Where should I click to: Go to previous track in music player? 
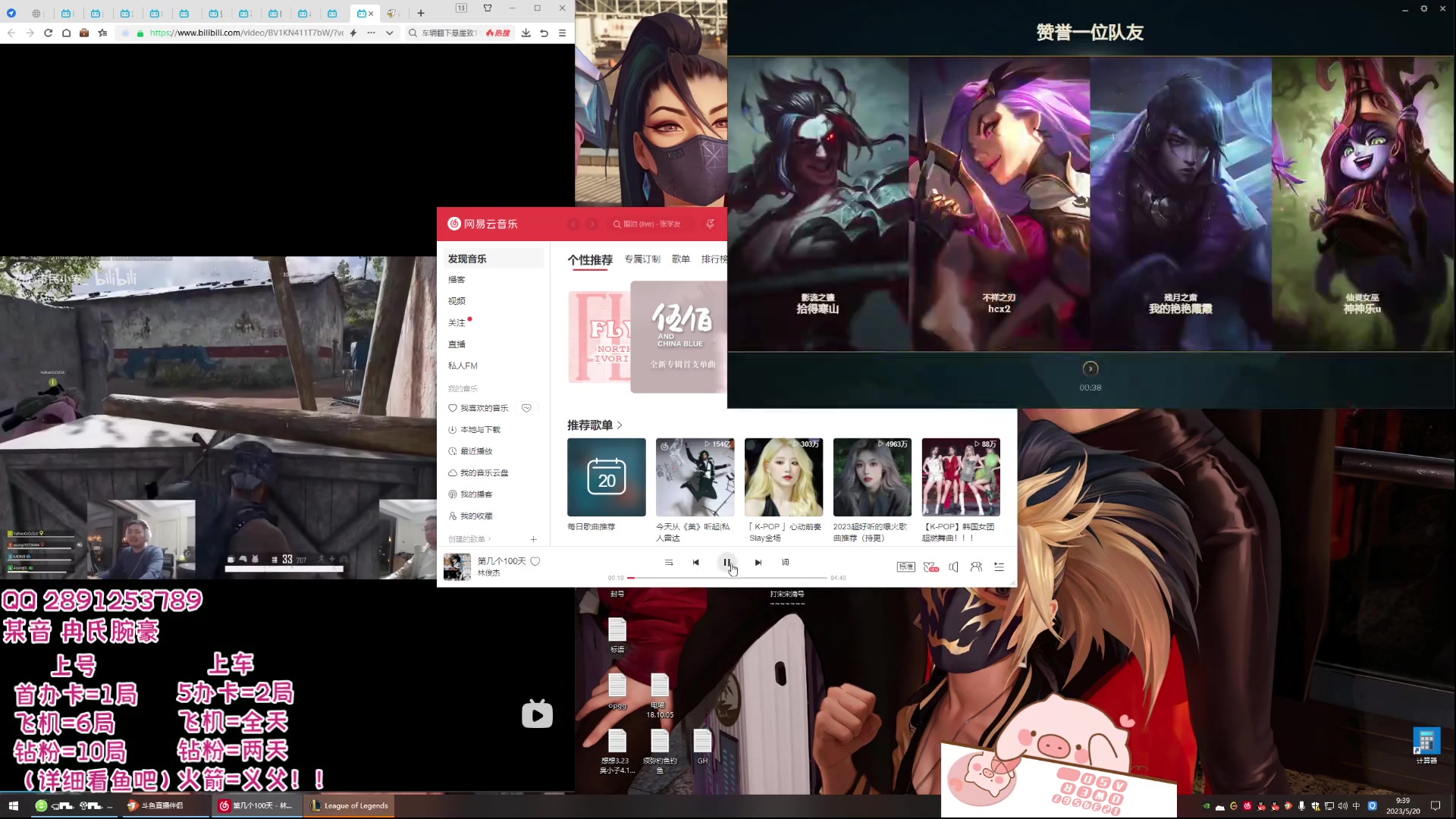click(695, 563)
